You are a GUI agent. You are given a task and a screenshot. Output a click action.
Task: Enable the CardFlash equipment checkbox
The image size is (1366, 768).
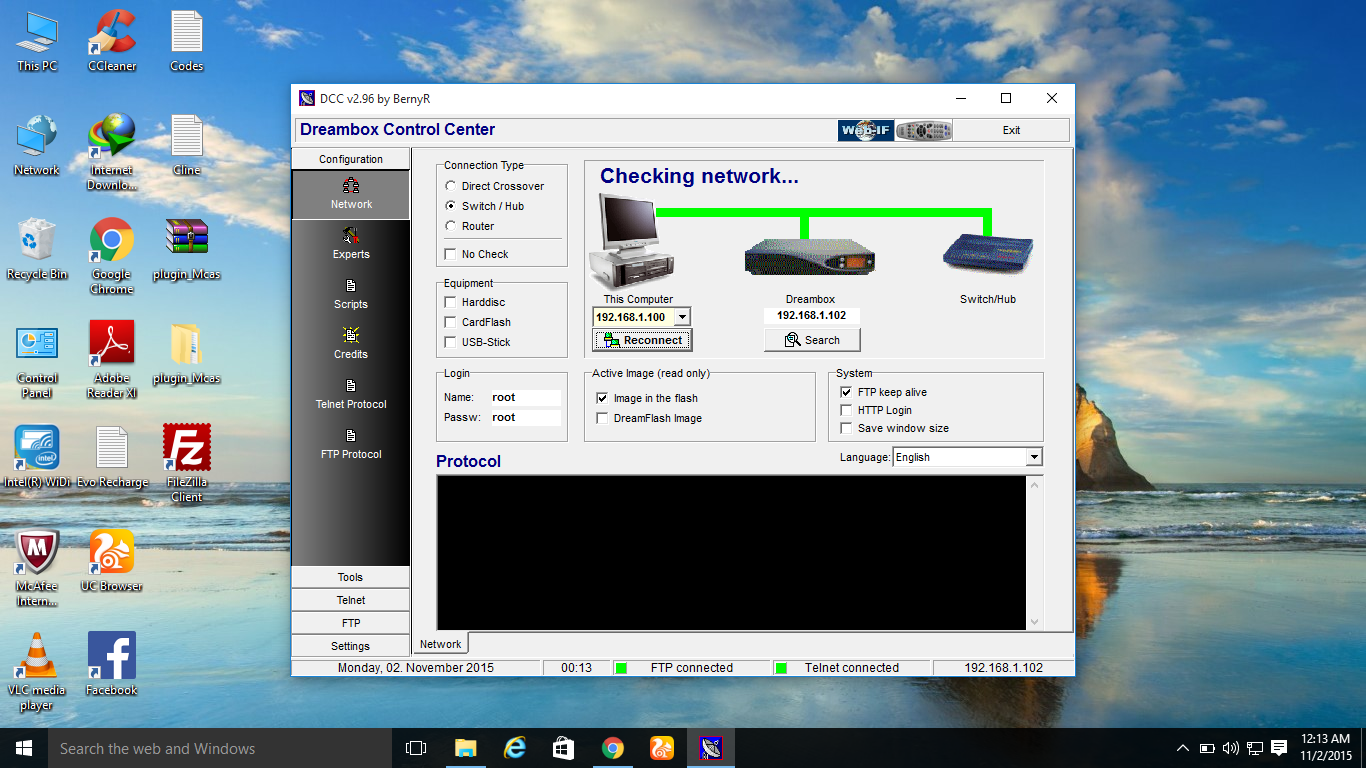tap(451, 322)
